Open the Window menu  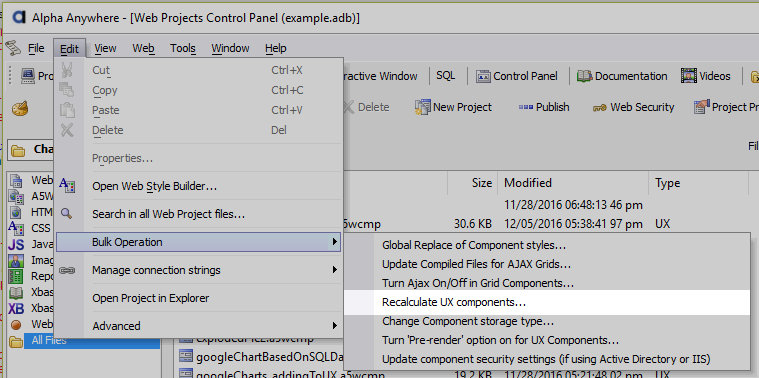pyautogui.click(x=230, y=48)
